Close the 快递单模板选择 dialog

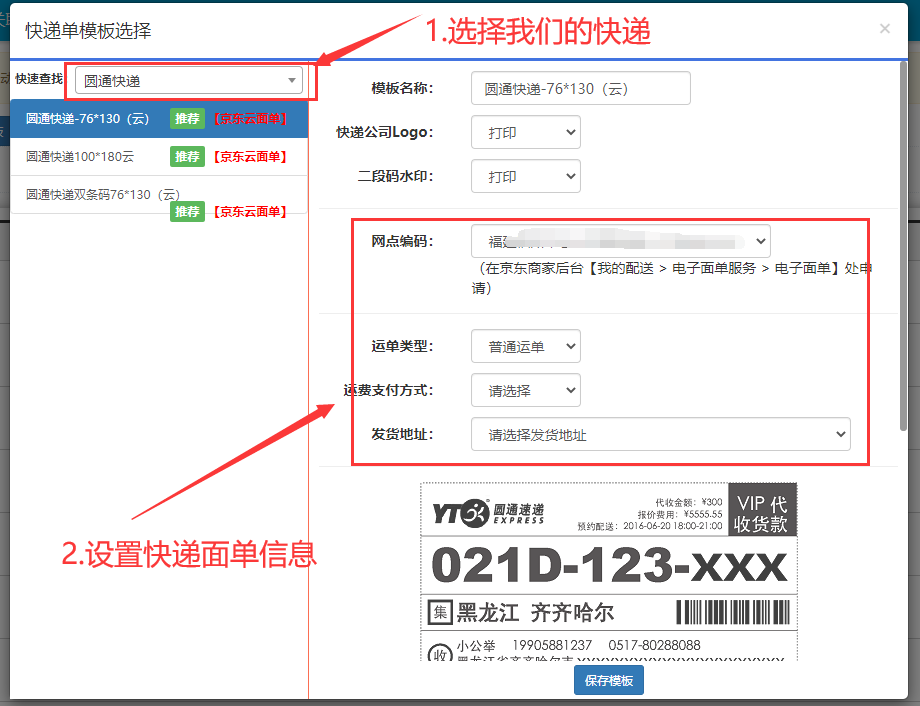click(x=884, y=29)
